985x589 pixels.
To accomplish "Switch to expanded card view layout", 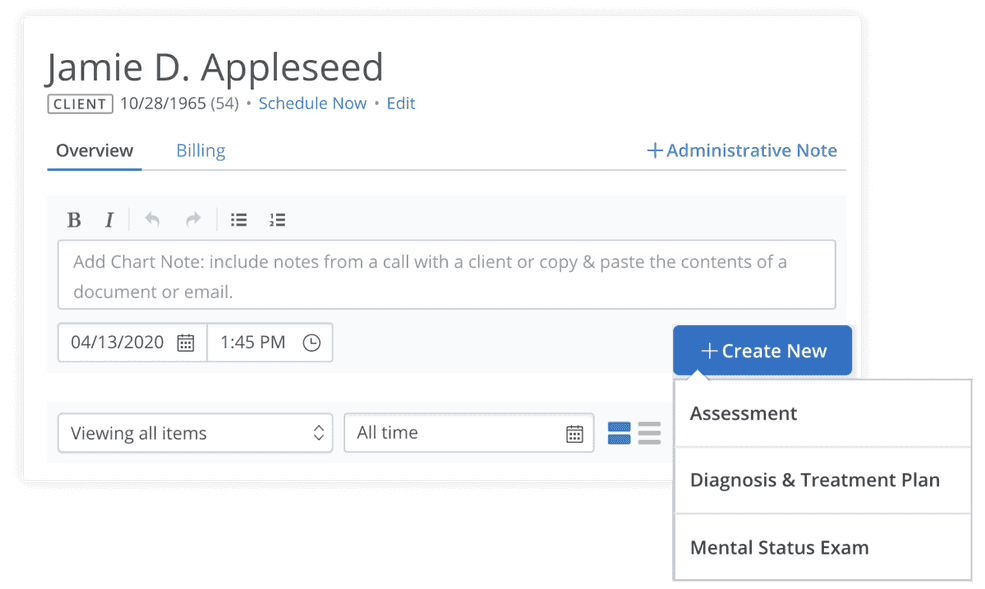I will pos(619,433).
